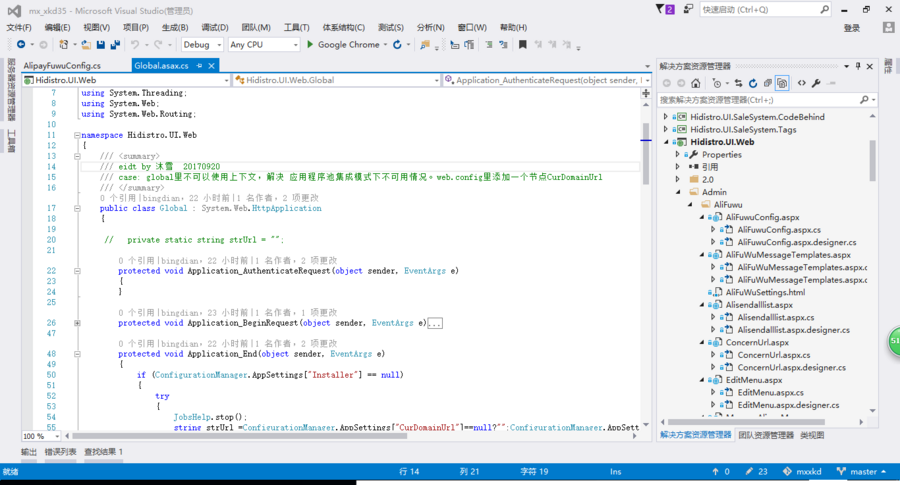The width and height of the screenshot is (900, 485).
Task: Click the Solution Explorer search field
Action: click(x=767, y=100)
